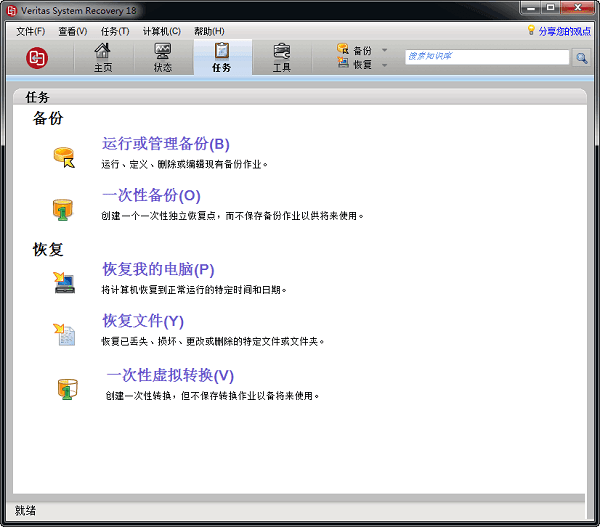The height and width of the screenshot is (527, 600).
Task: Open the 工具 tools tab
Action: [x=282, y=57]
